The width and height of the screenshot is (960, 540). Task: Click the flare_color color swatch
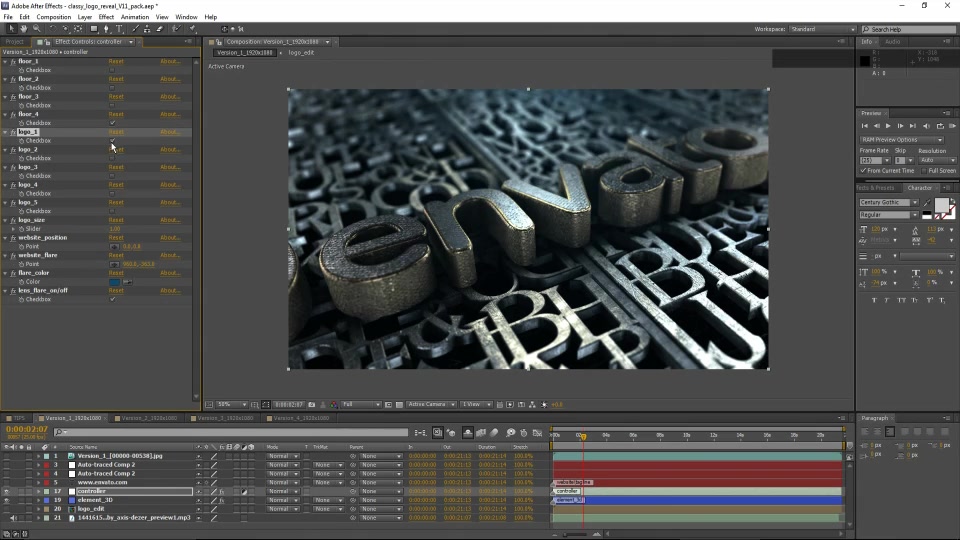point(114,282)
